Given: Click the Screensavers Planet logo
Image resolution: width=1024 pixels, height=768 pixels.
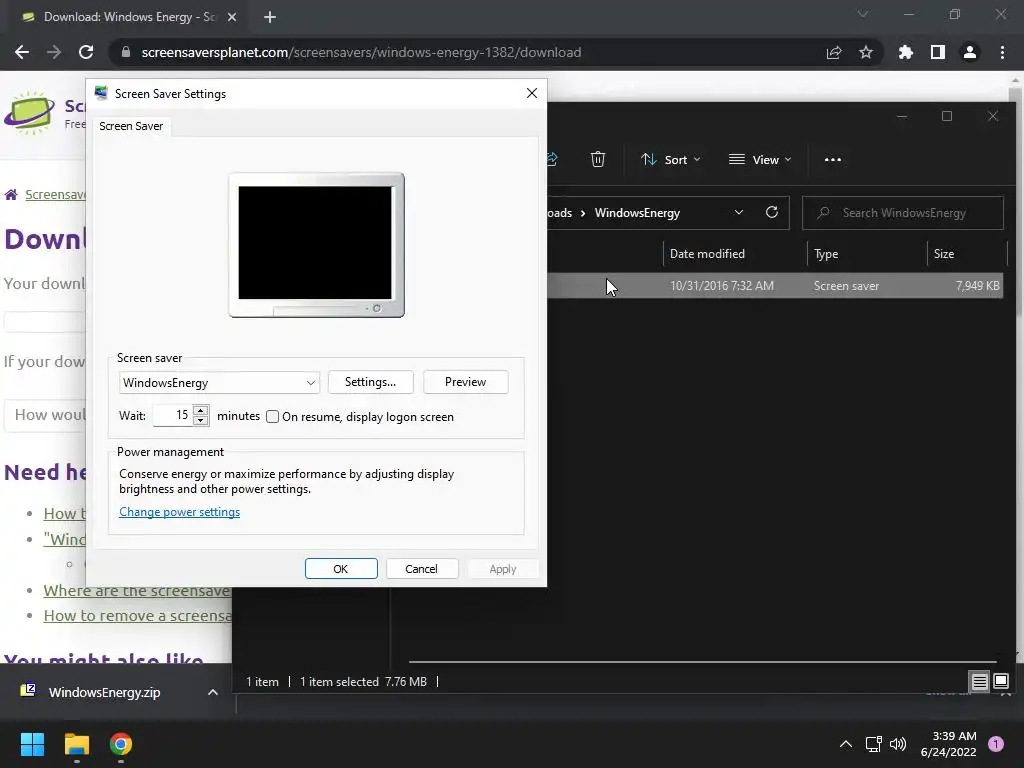Looking at the screenshot, I should coord(29,112).
